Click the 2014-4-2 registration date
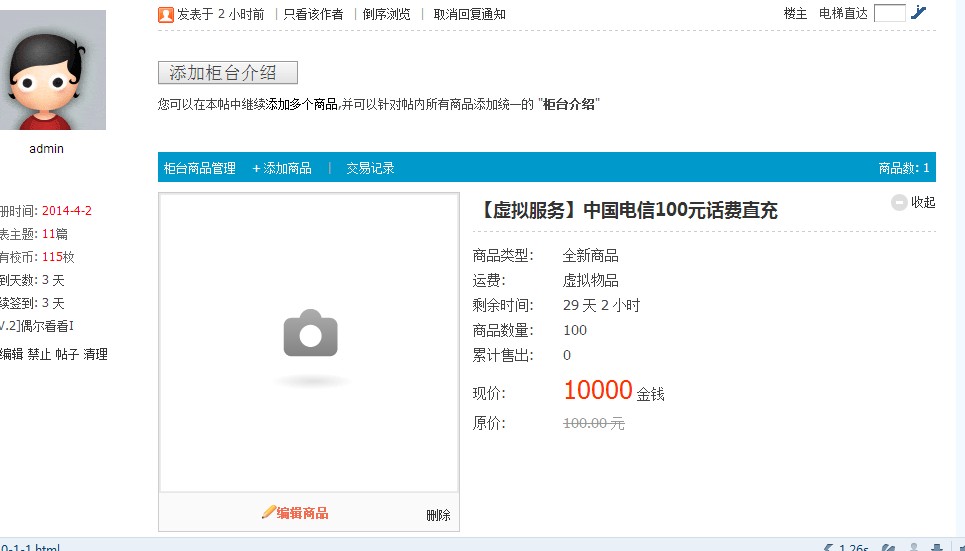 [66, 211]
